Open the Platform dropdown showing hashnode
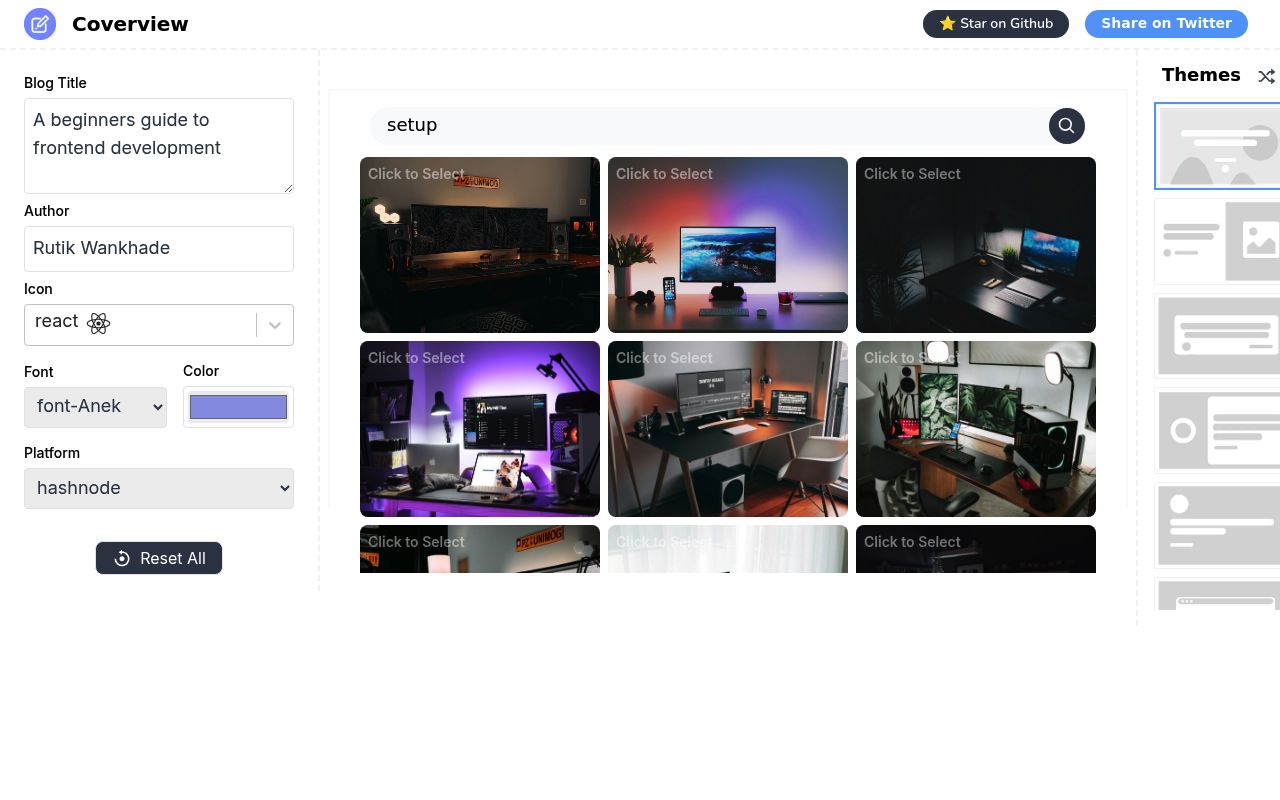 click(x=159, y=488)
